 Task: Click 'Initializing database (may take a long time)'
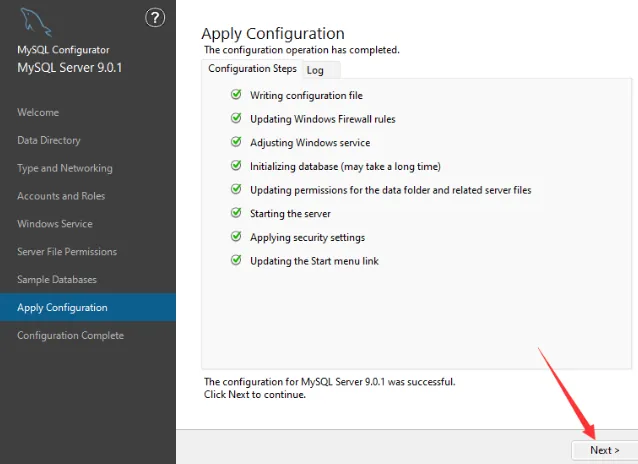(x=345, y=166)
